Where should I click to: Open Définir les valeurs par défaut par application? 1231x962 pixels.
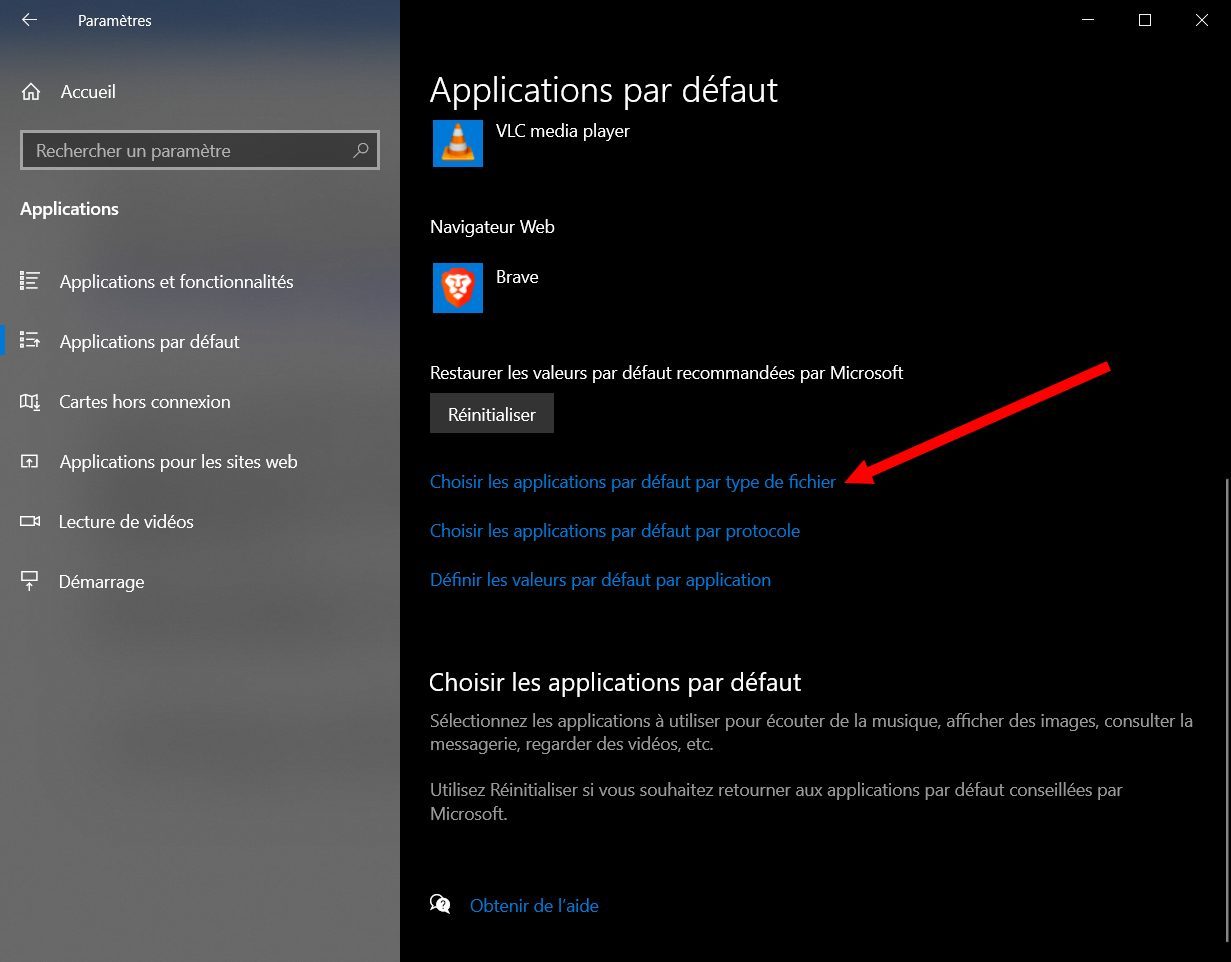coord(600,580)
